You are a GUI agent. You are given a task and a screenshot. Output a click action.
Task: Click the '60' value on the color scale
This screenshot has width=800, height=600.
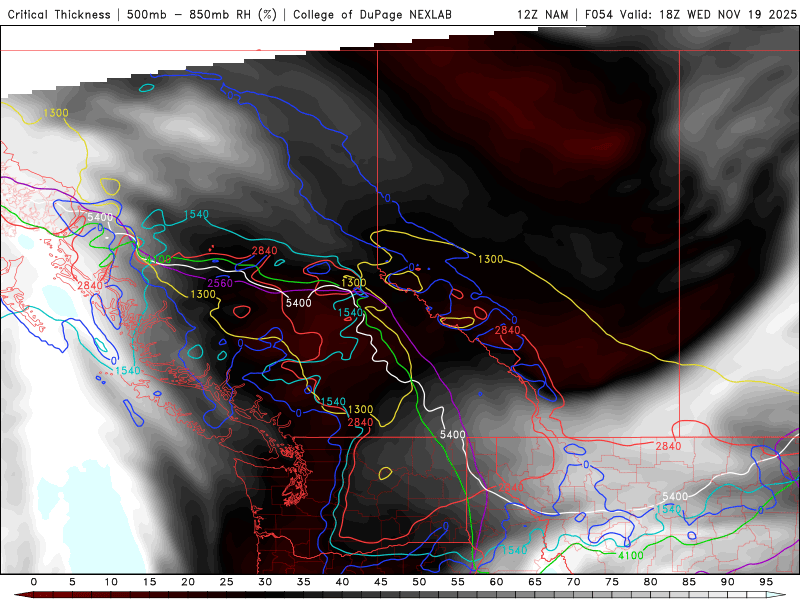pos(496,582)
